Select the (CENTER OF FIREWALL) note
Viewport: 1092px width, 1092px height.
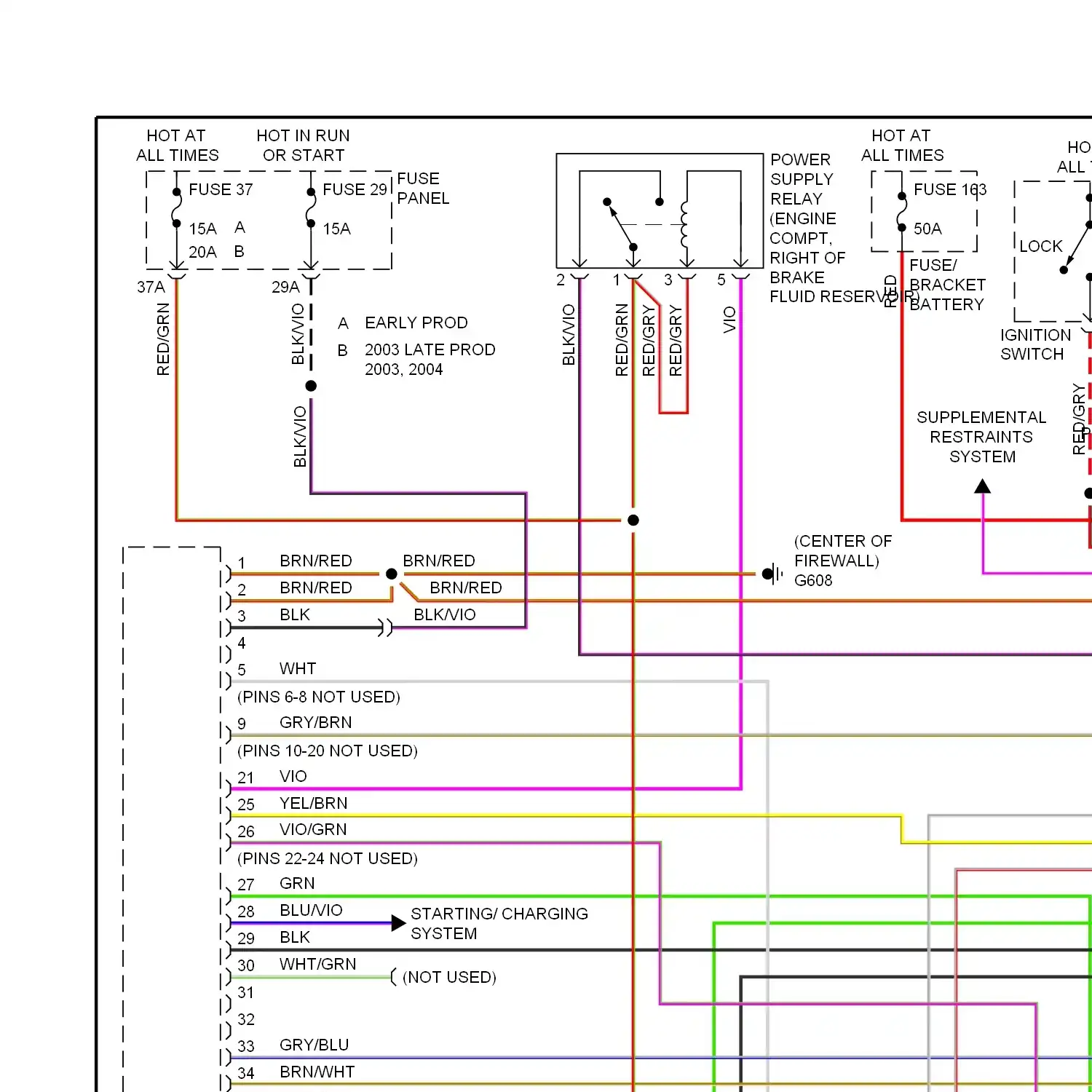(843, 551)
